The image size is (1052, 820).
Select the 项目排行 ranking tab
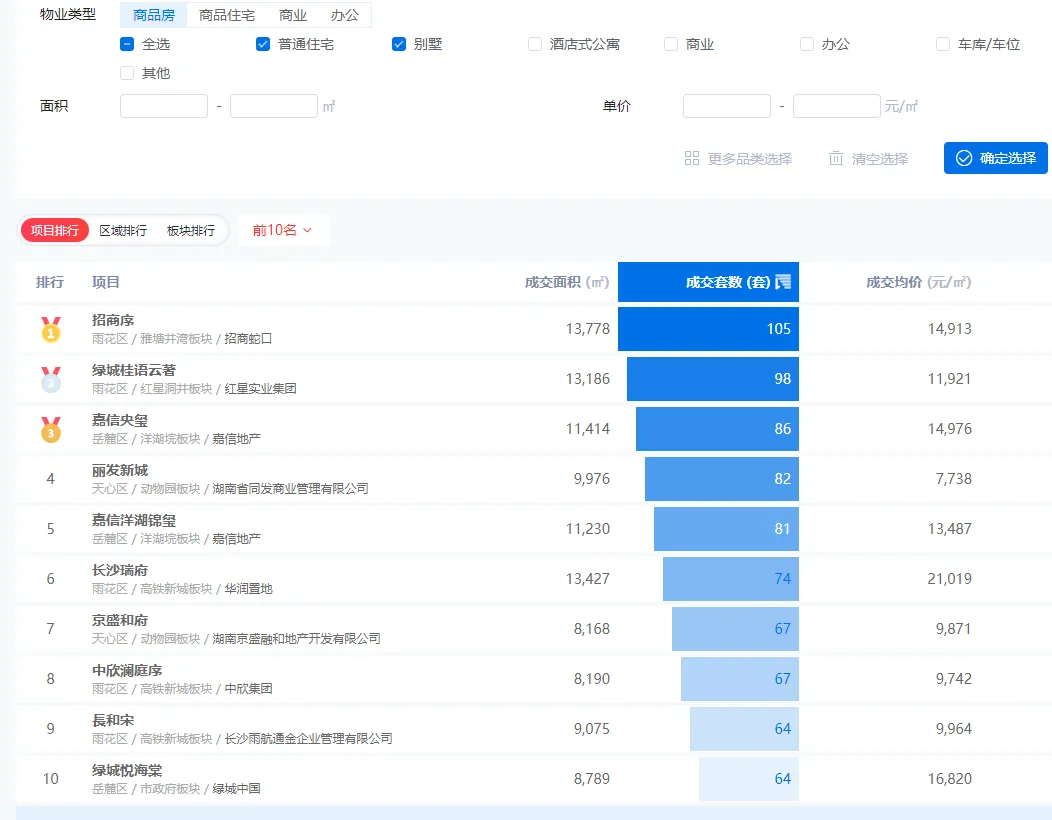click(55, 230)
